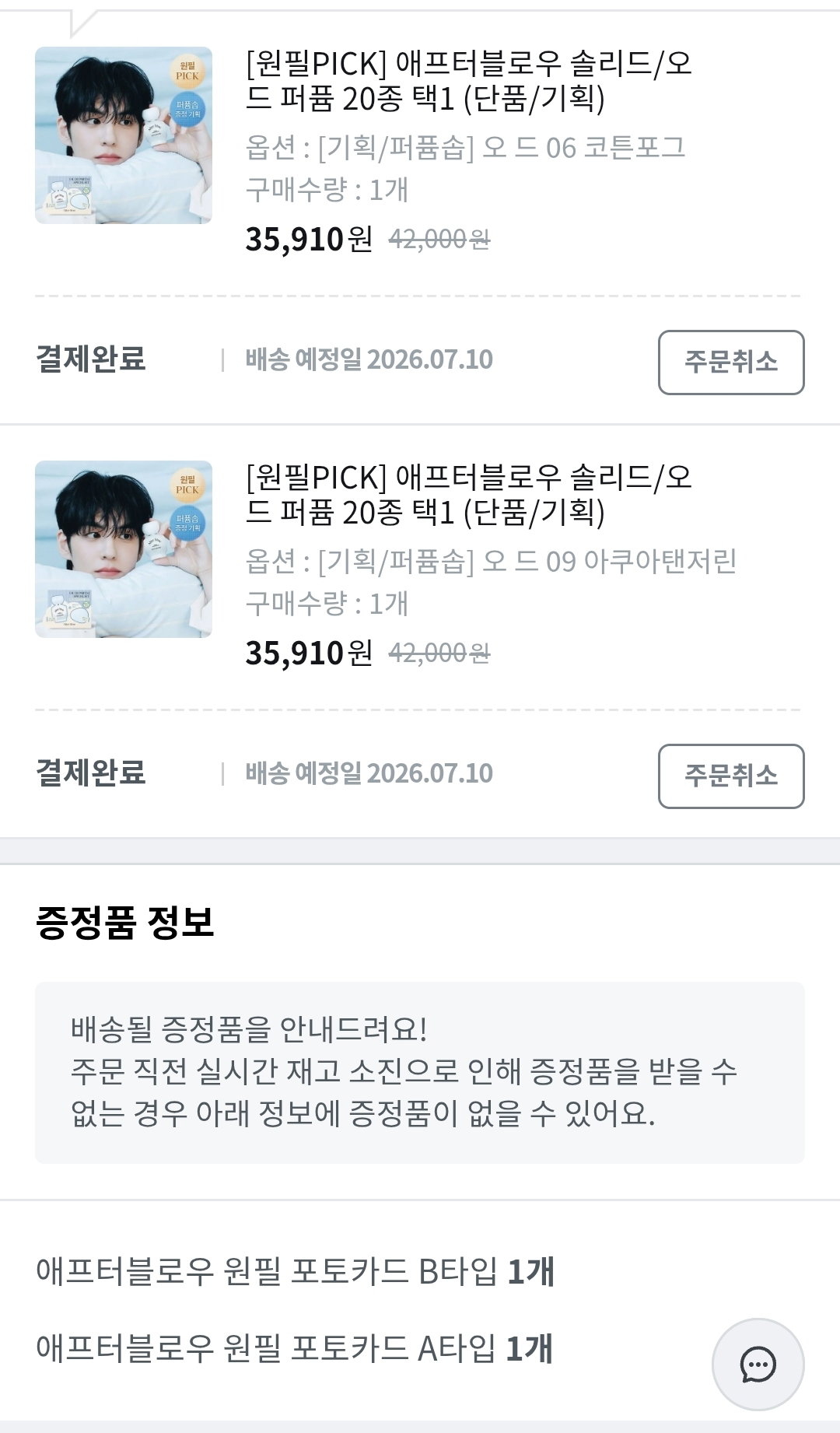
Task: Cancel the 아쿠아탠저린 order via 주문취소
Action: pos(731,776)
